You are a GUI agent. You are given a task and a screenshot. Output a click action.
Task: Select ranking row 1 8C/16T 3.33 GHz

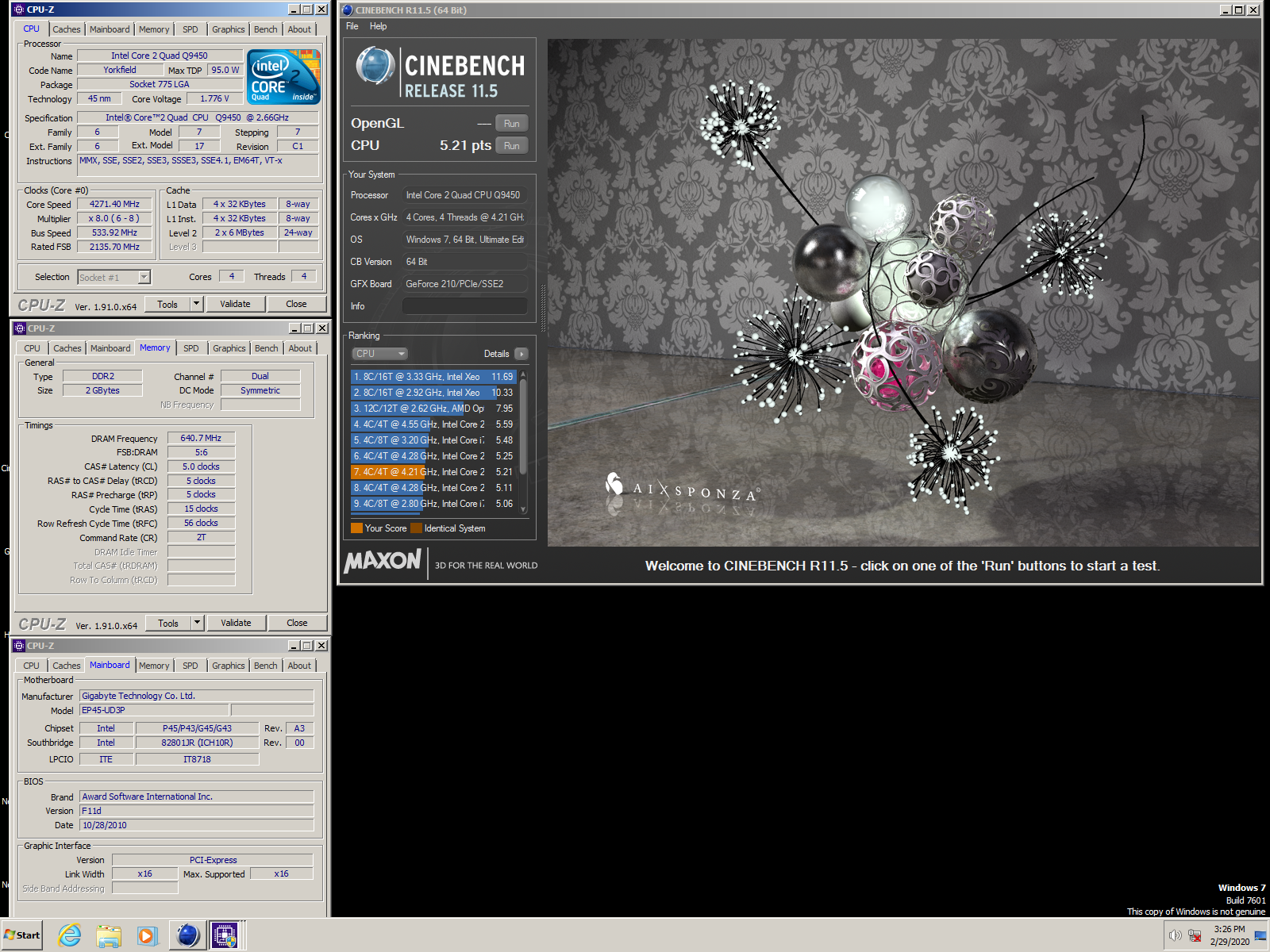pos(433,377)
